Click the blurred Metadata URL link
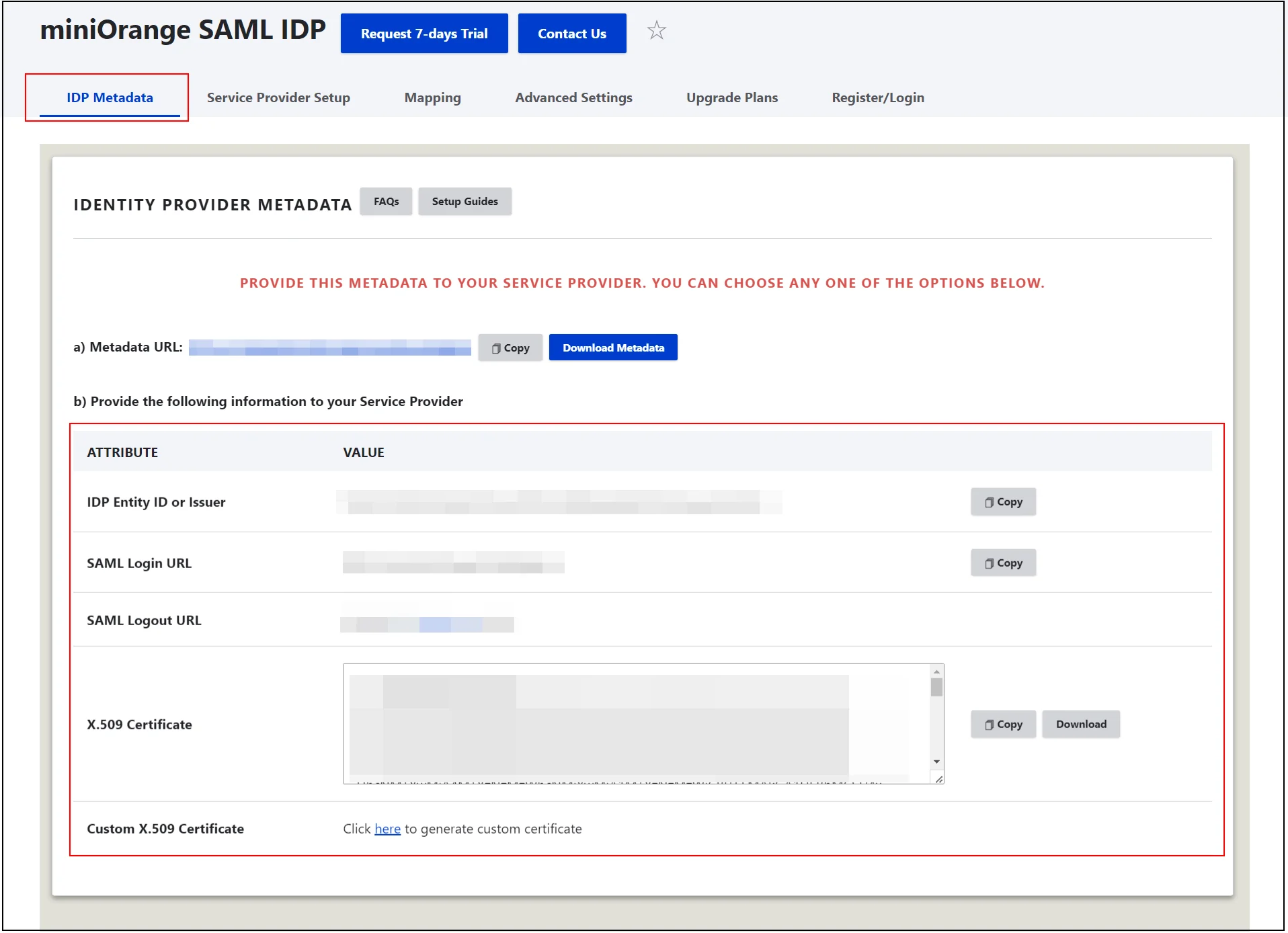The image size is (1288, 933). click(329, 348)
